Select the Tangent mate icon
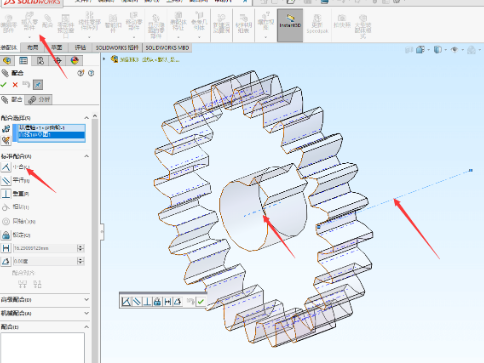 tap(6, 207)
